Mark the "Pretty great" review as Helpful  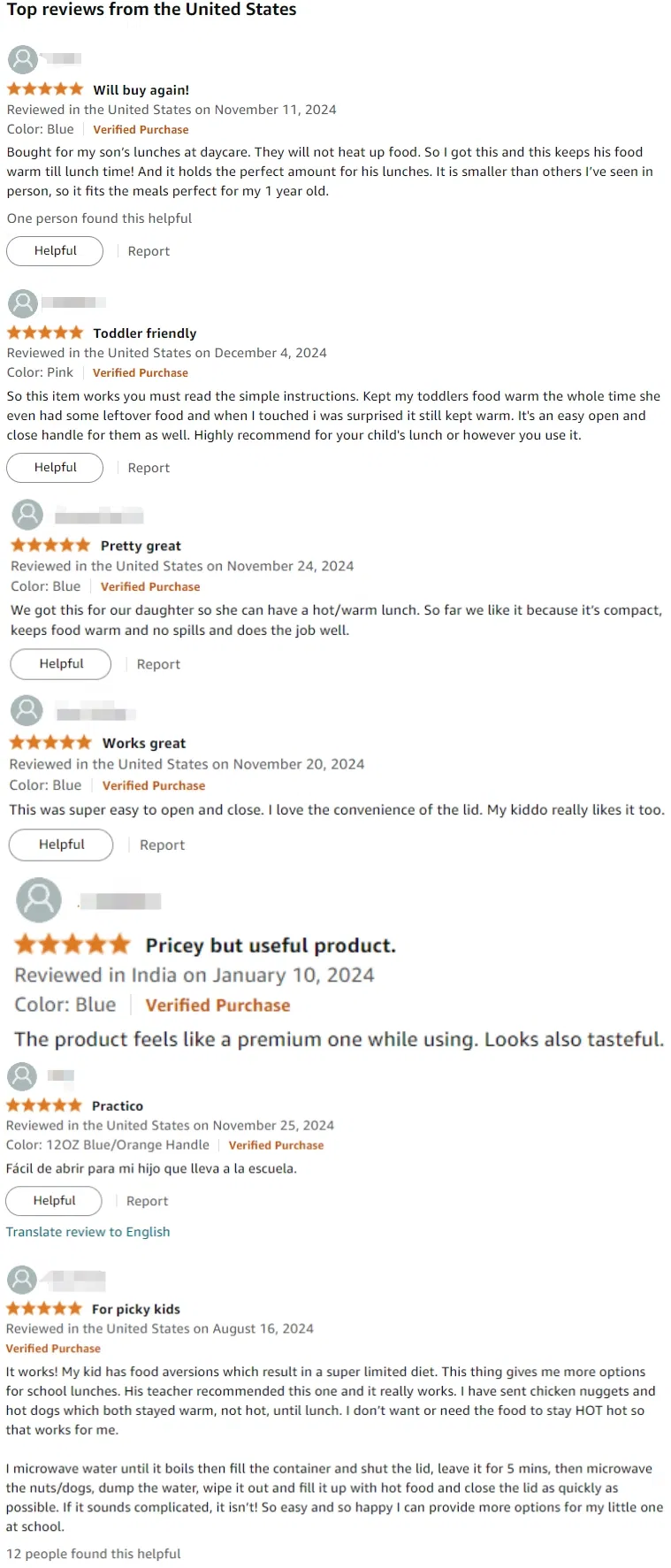tap(60, 663)
